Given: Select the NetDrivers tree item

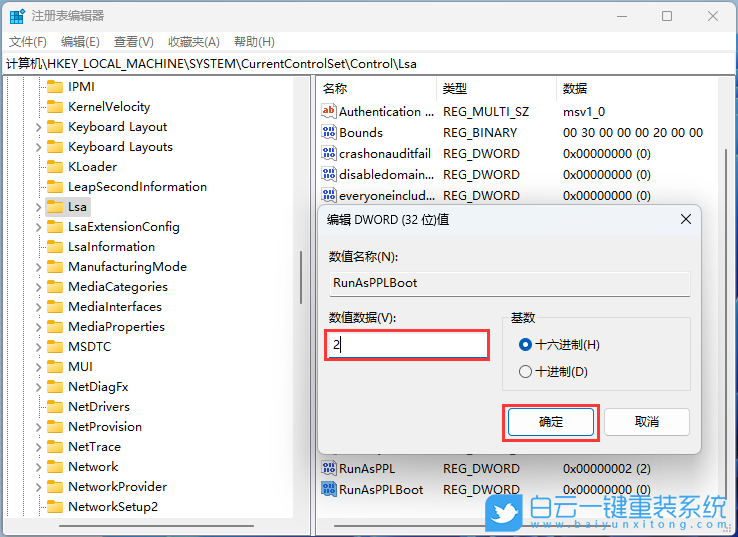Looking at the screenshot, I should click(x=99, y=407).
